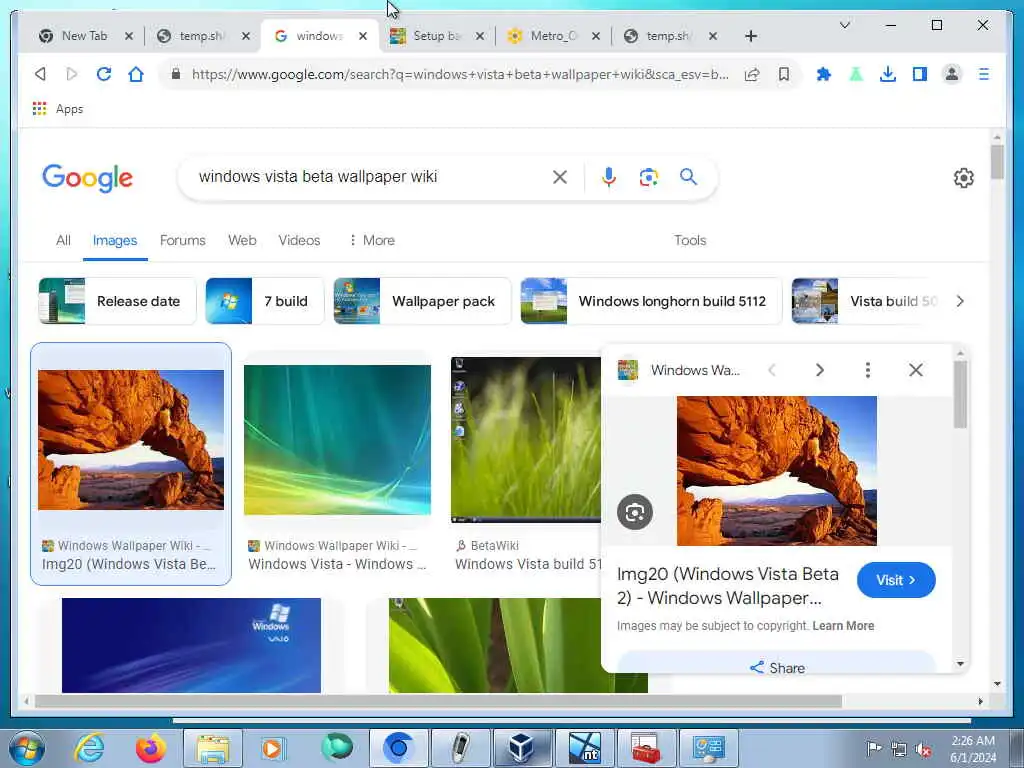The width and height of the screenshot is (1024, 768).
Task: Open Windows Explorer folder in taskbar
Action: tap(213, 748)
